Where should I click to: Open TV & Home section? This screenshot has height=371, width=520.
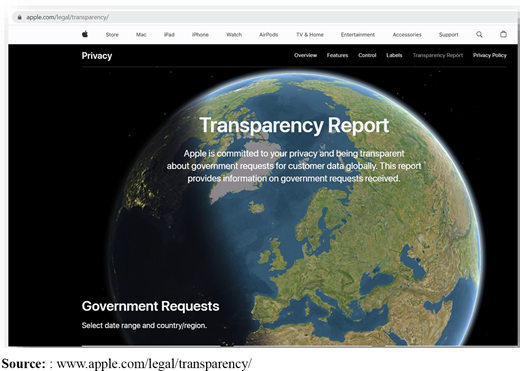point(310,35)
